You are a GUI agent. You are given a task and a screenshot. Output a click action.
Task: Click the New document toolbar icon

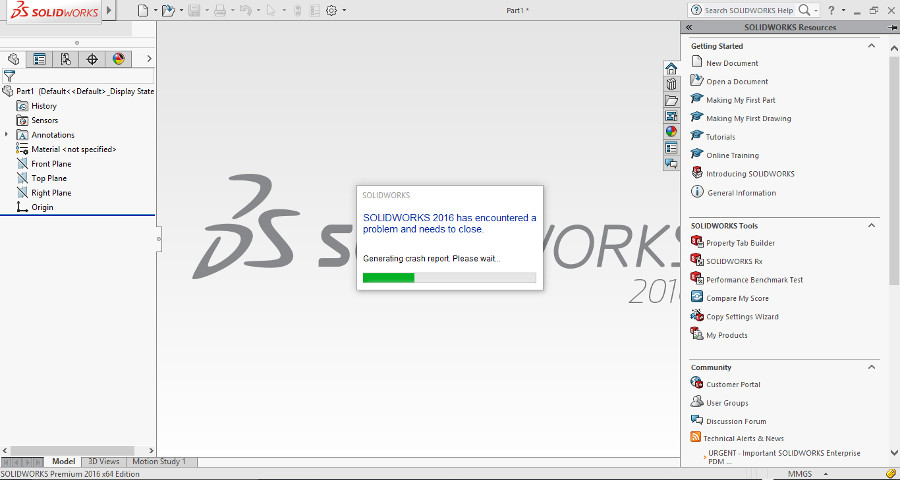pyautogui.click(x=142, y=10)
